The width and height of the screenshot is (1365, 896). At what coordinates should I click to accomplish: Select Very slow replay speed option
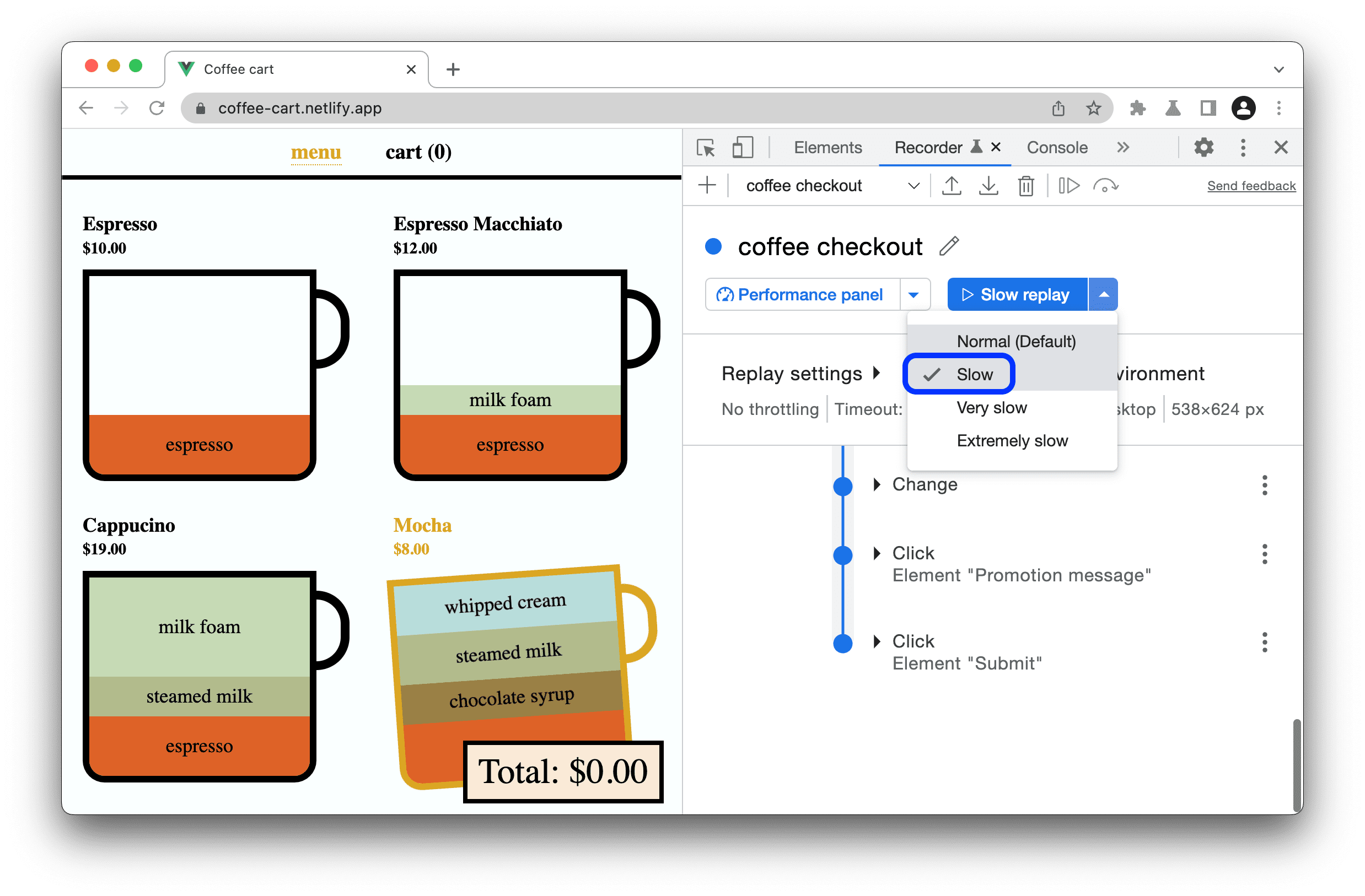993,407
